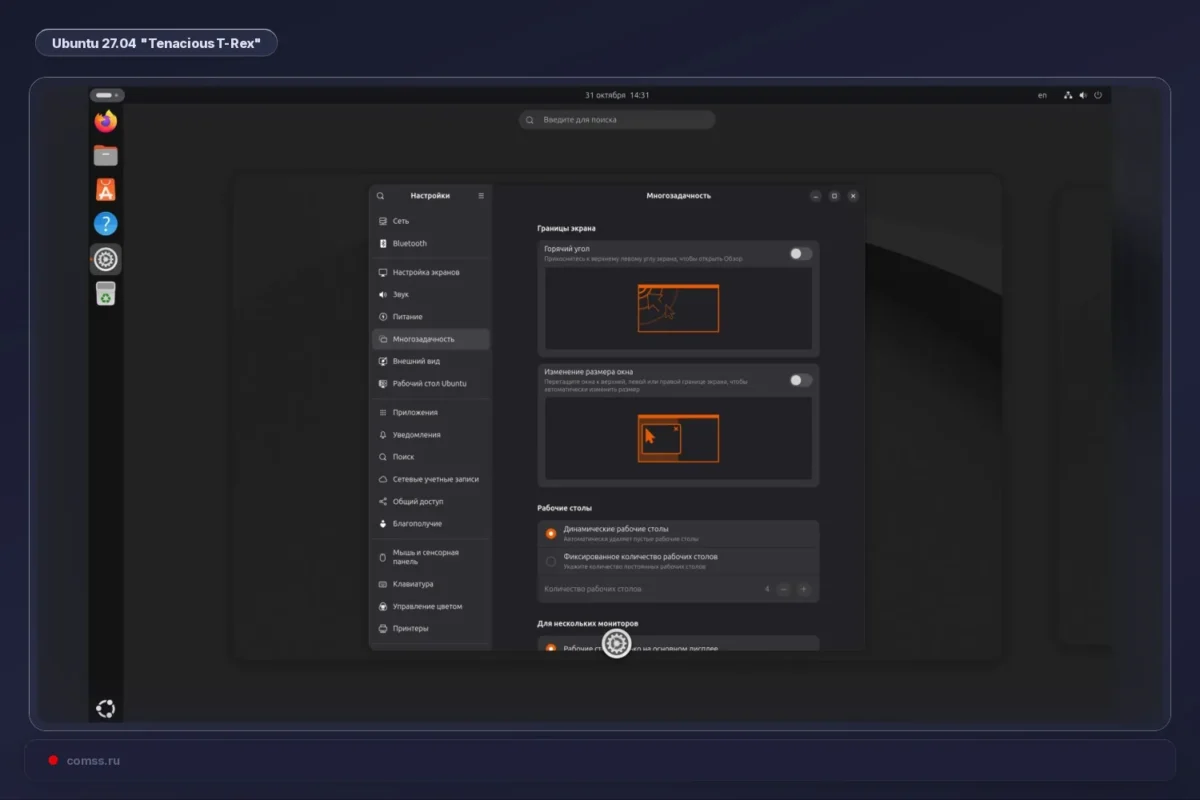The height and width of the screenshot is (800, 1200).
Task: Open the network status icon in top bar
Action: point(1068,95)
